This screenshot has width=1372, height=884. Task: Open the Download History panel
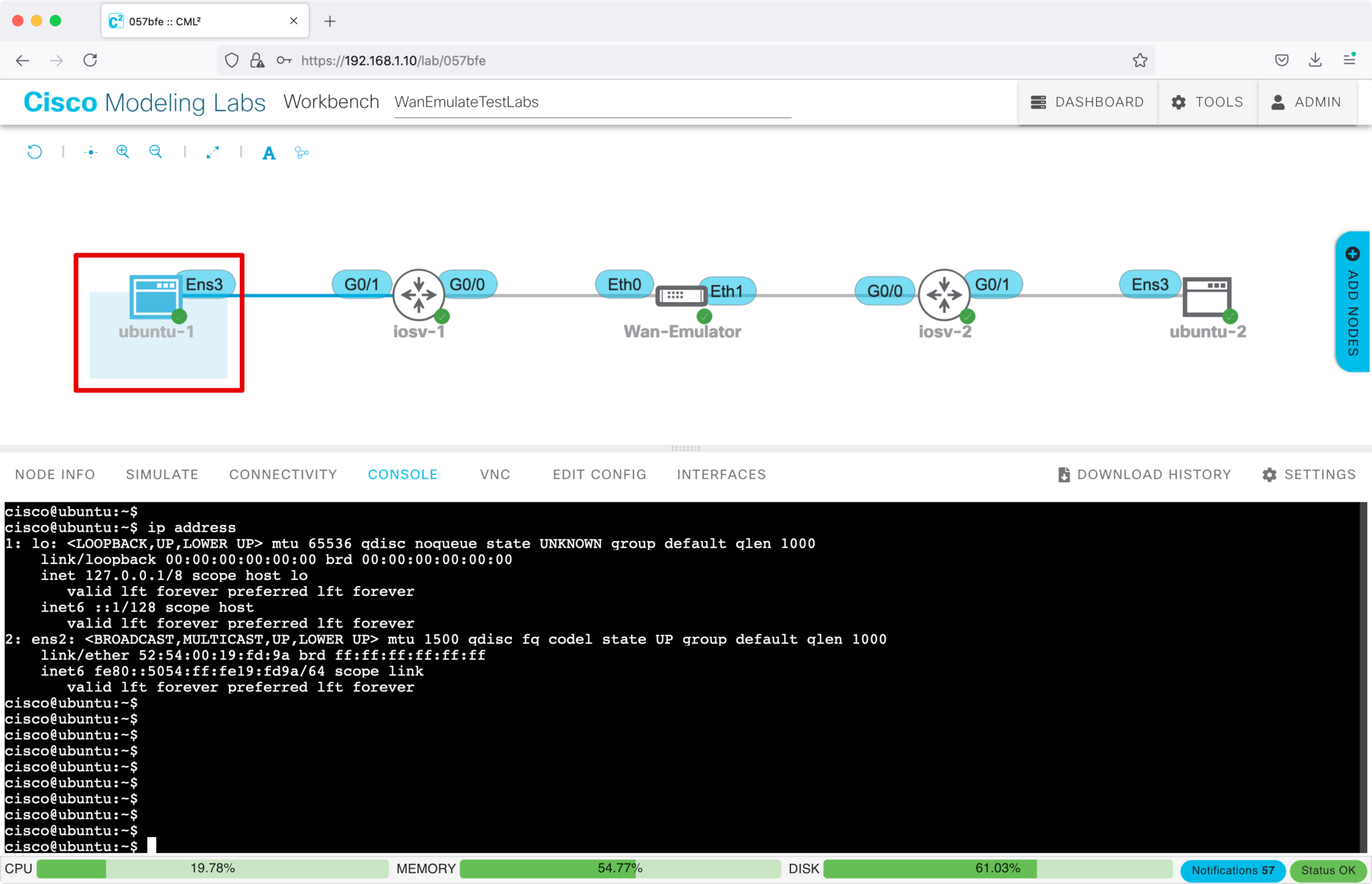pyautogui.click(x=1145, y=474)
